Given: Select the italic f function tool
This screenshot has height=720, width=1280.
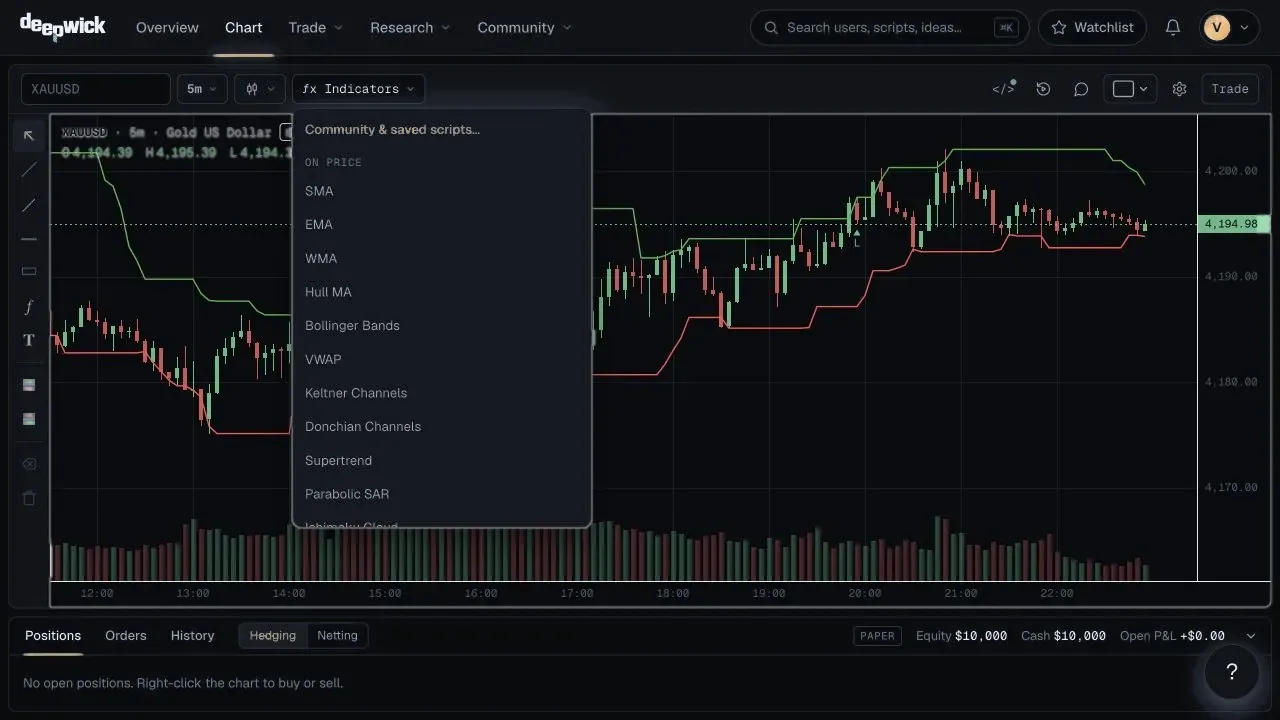Looking at the screenshot, I should click(29, 307).
